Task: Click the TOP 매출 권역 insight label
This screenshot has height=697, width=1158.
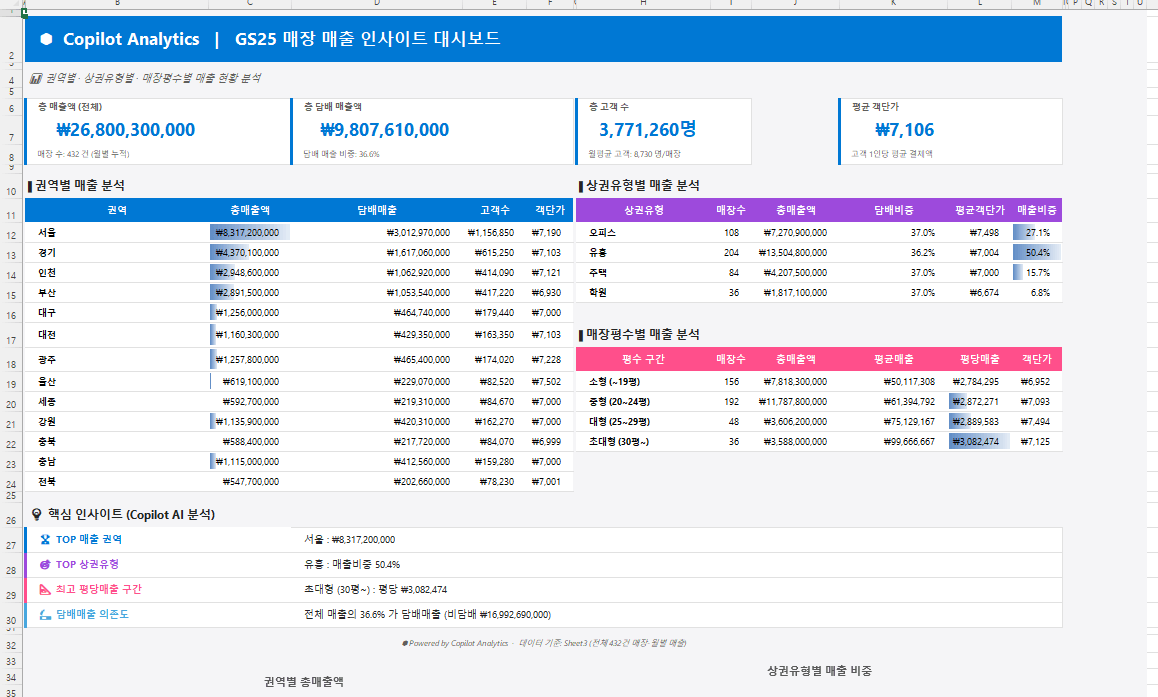Action: (89, 540)
